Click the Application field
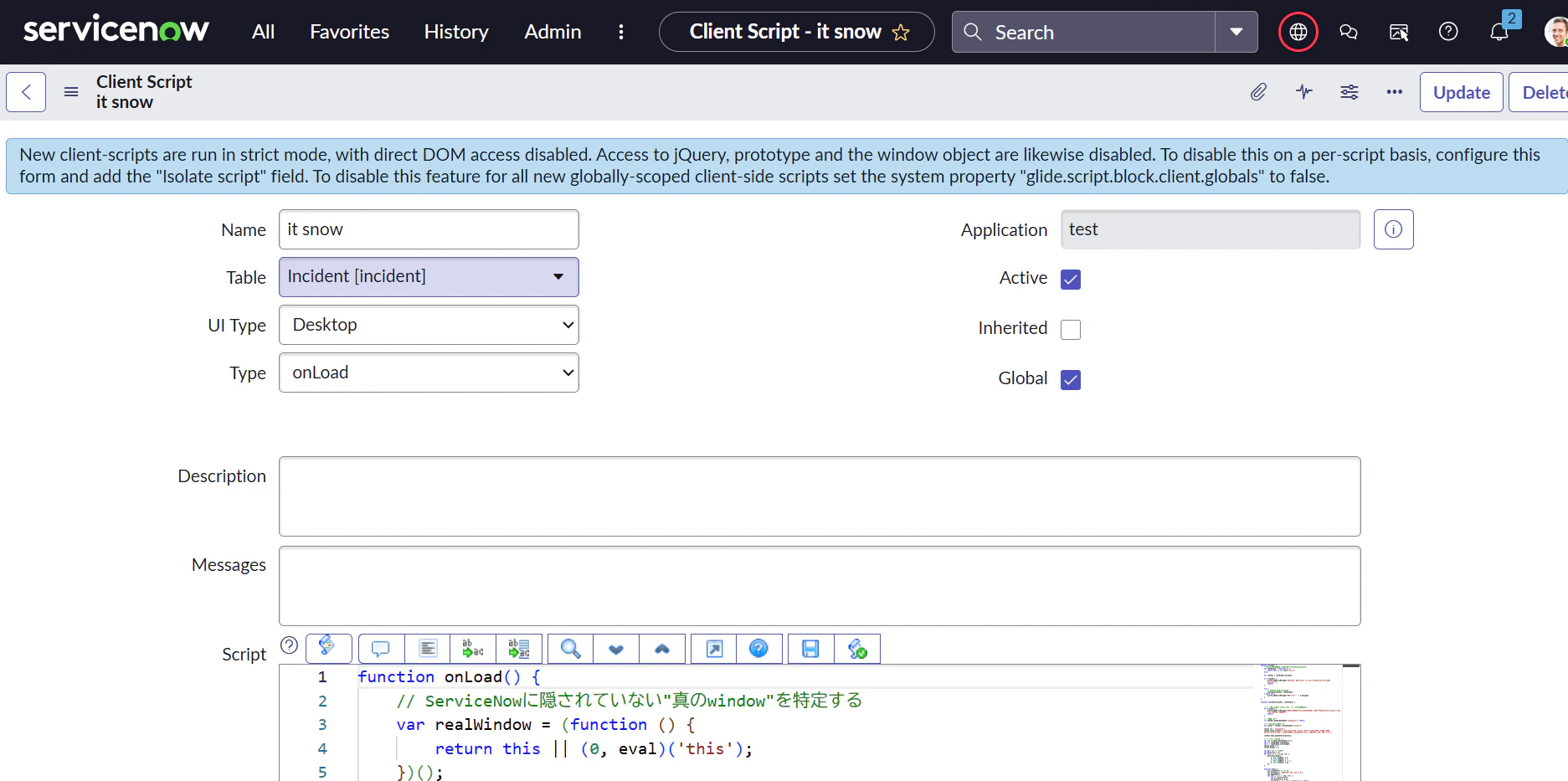Image resolution: width=1568 pixels, height=781 pixels. point(1211,229)
